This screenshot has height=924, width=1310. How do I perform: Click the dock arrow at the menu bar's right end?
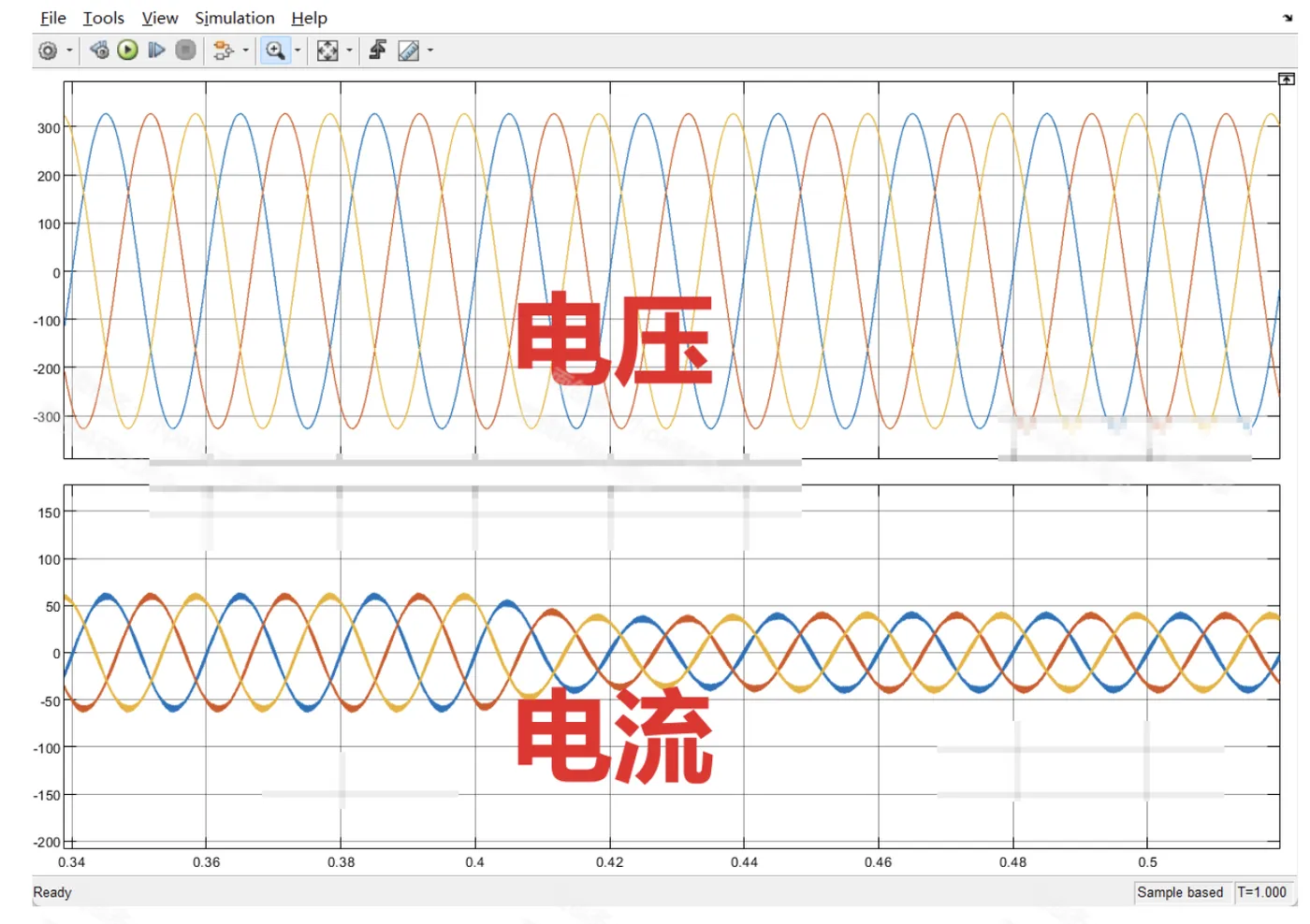(1288, 18)
